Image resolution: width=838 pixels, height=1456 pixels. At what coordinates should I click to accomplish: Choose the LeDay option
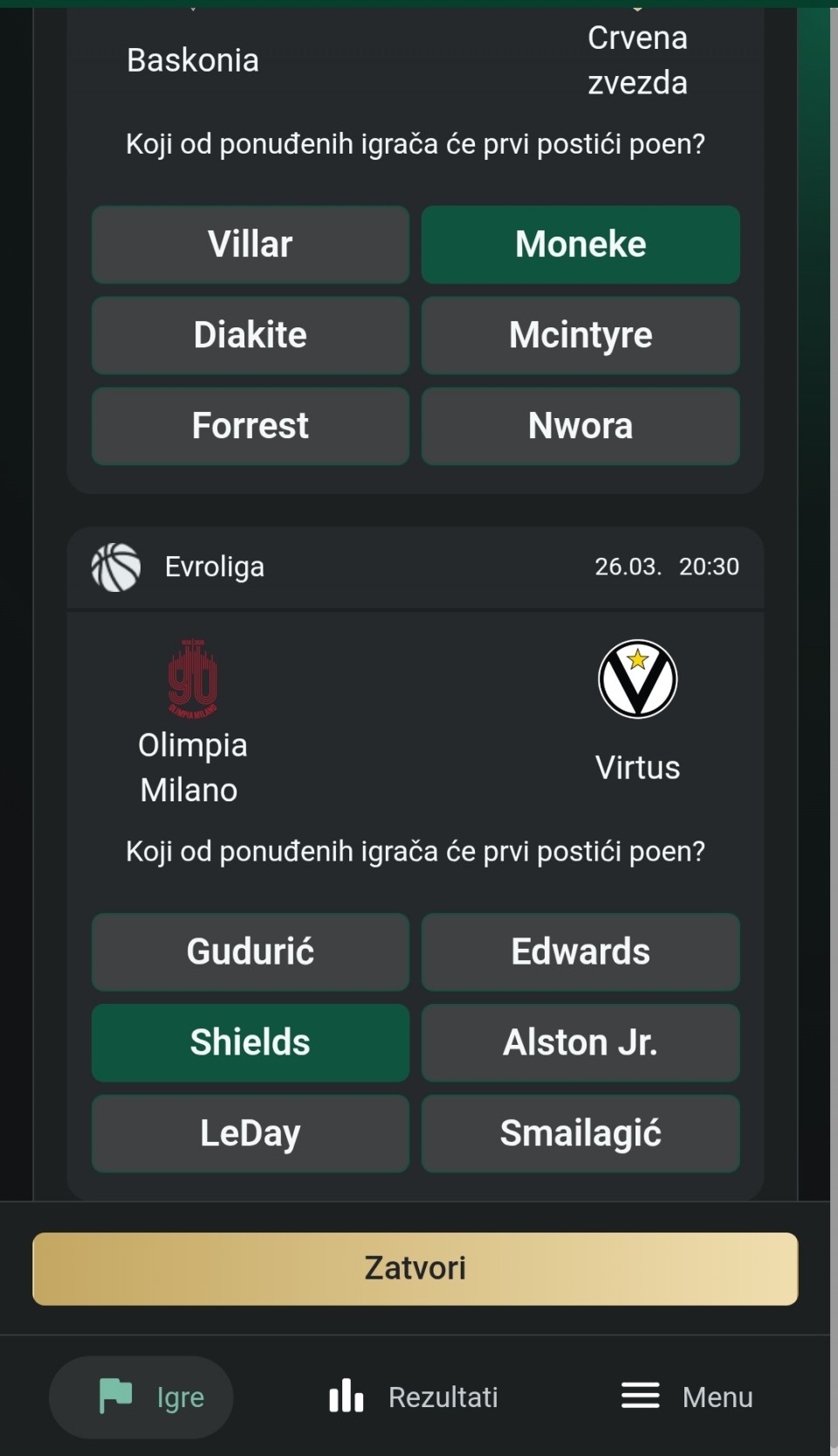pyautogui.click(x=251, y=1133)
